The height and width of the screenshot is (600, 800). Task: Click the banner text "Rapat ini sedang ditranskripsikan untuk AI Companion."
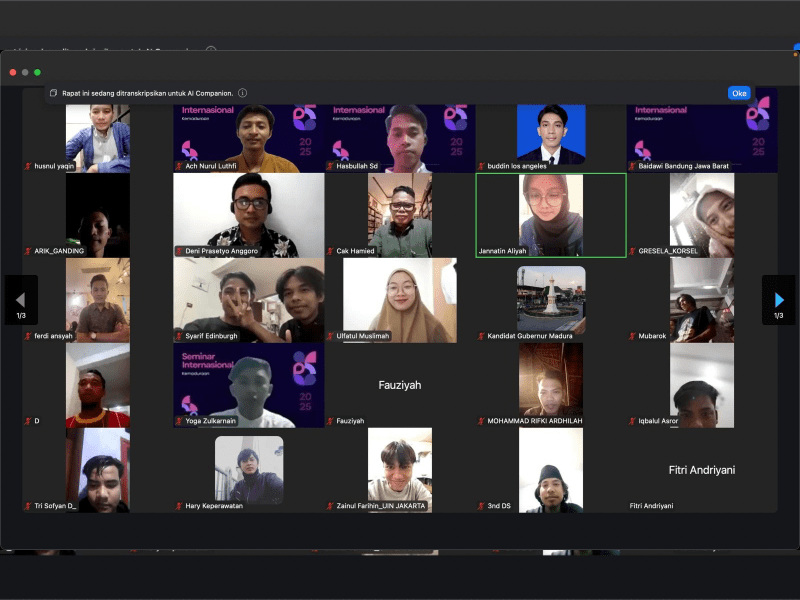pyautogui.click(x=147, y=93)
